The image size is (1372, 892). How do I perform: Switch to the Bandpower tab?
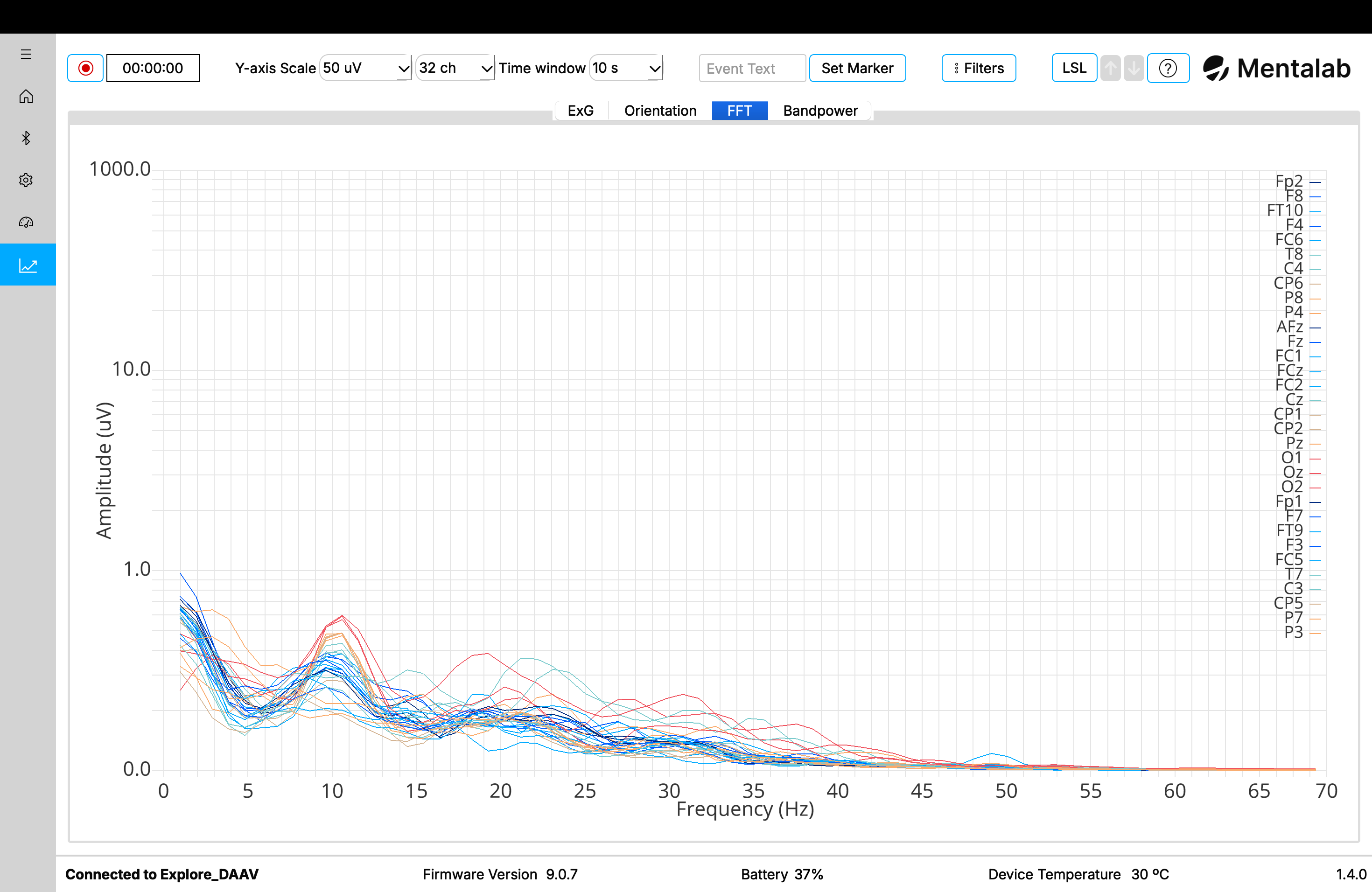820,111
